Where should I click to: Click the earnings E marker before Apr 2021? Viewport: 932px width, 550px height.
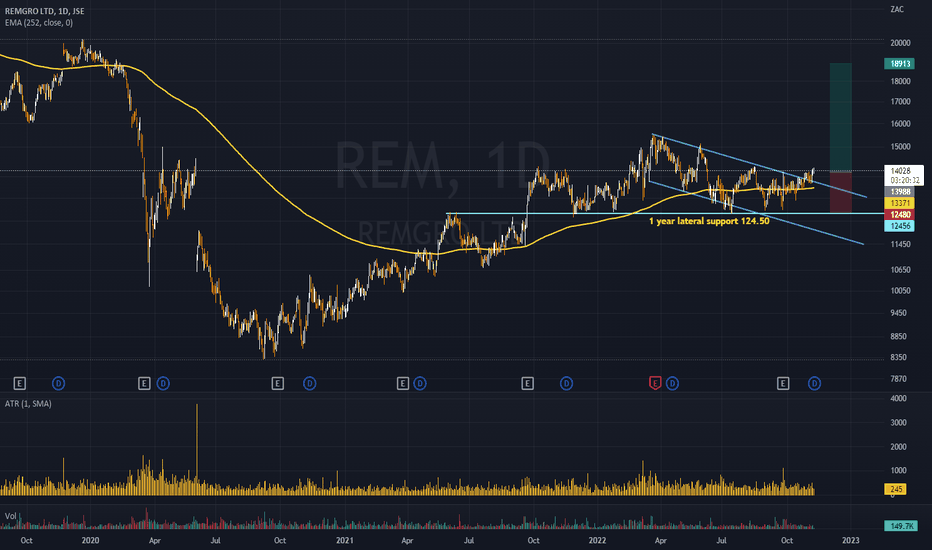[402, 384]
